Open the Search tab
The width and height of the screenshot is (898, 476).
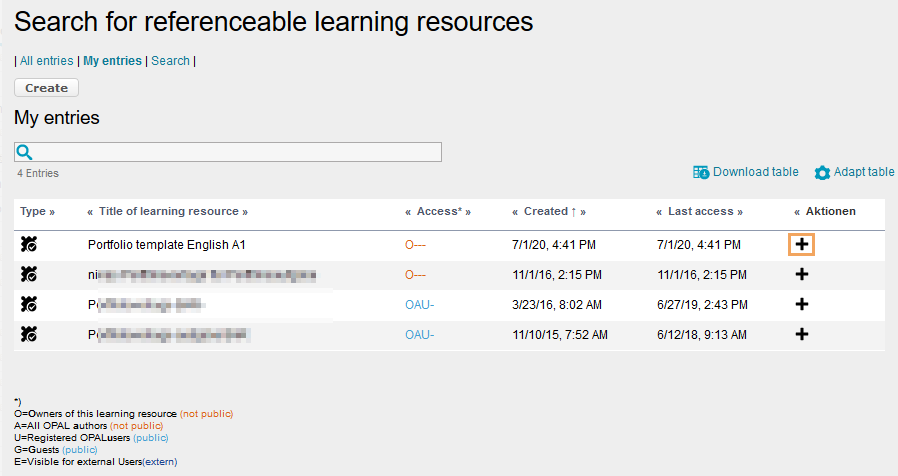pos(170,61)
